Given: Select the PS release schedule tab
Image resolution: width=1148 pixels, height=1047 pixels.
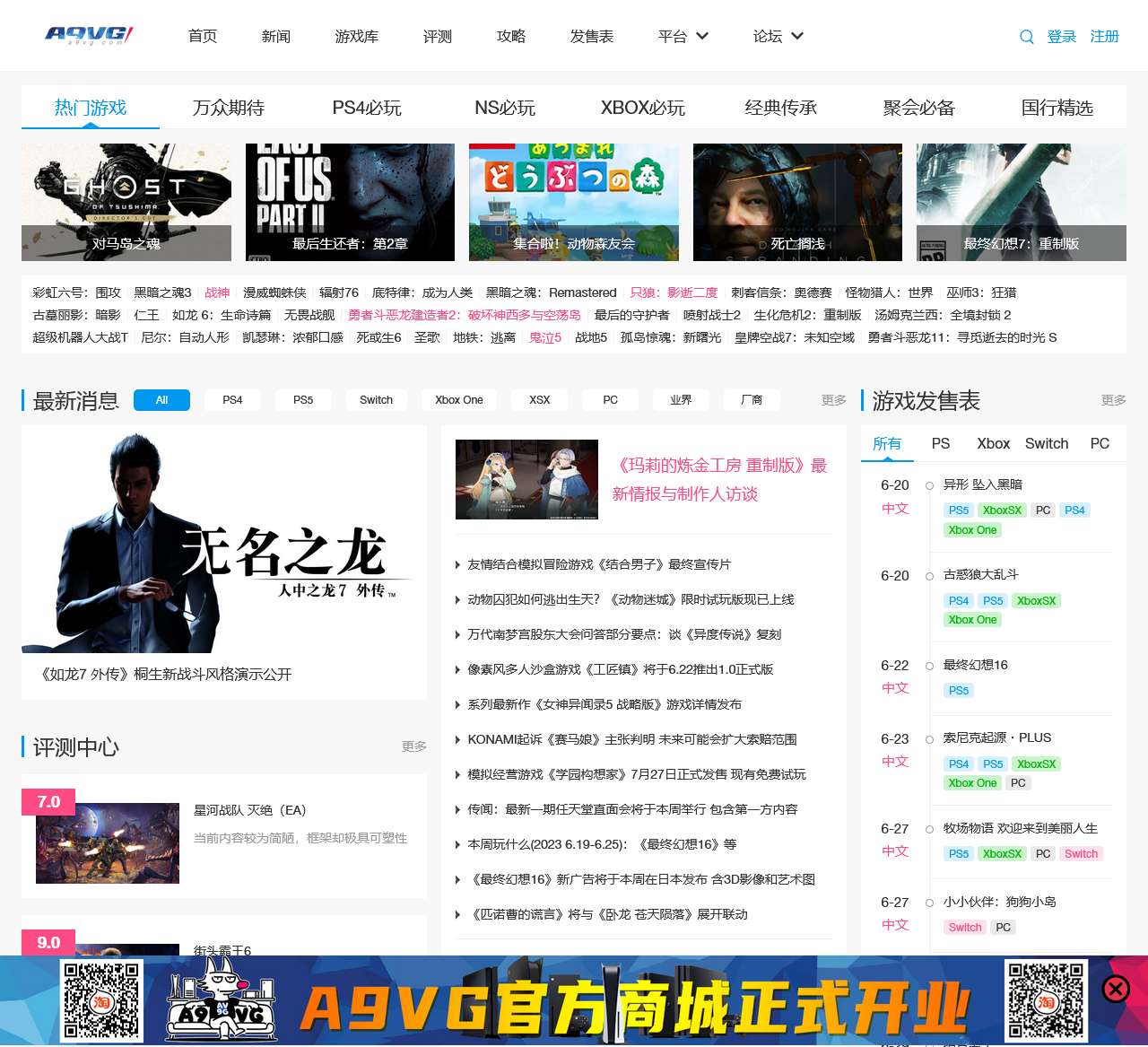Looking at the screenshot, I should click(x=941, y=444).
